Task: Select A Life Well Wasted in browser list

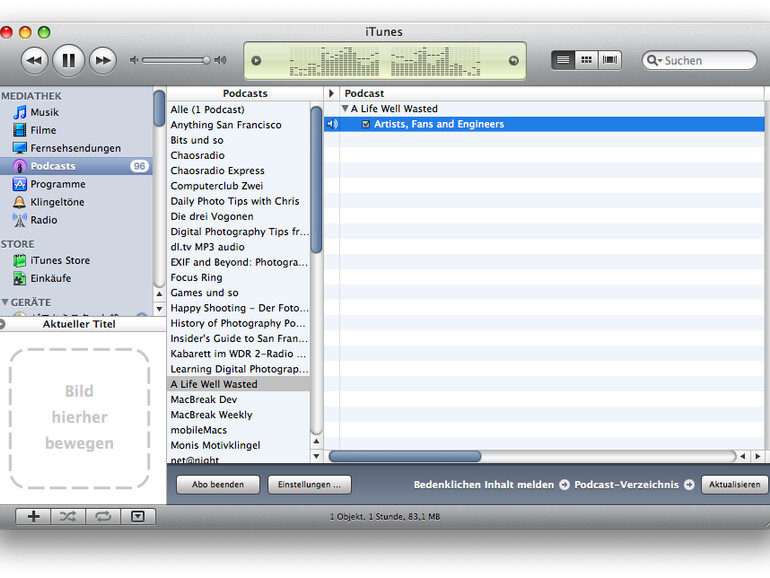Action: point(239,384)
